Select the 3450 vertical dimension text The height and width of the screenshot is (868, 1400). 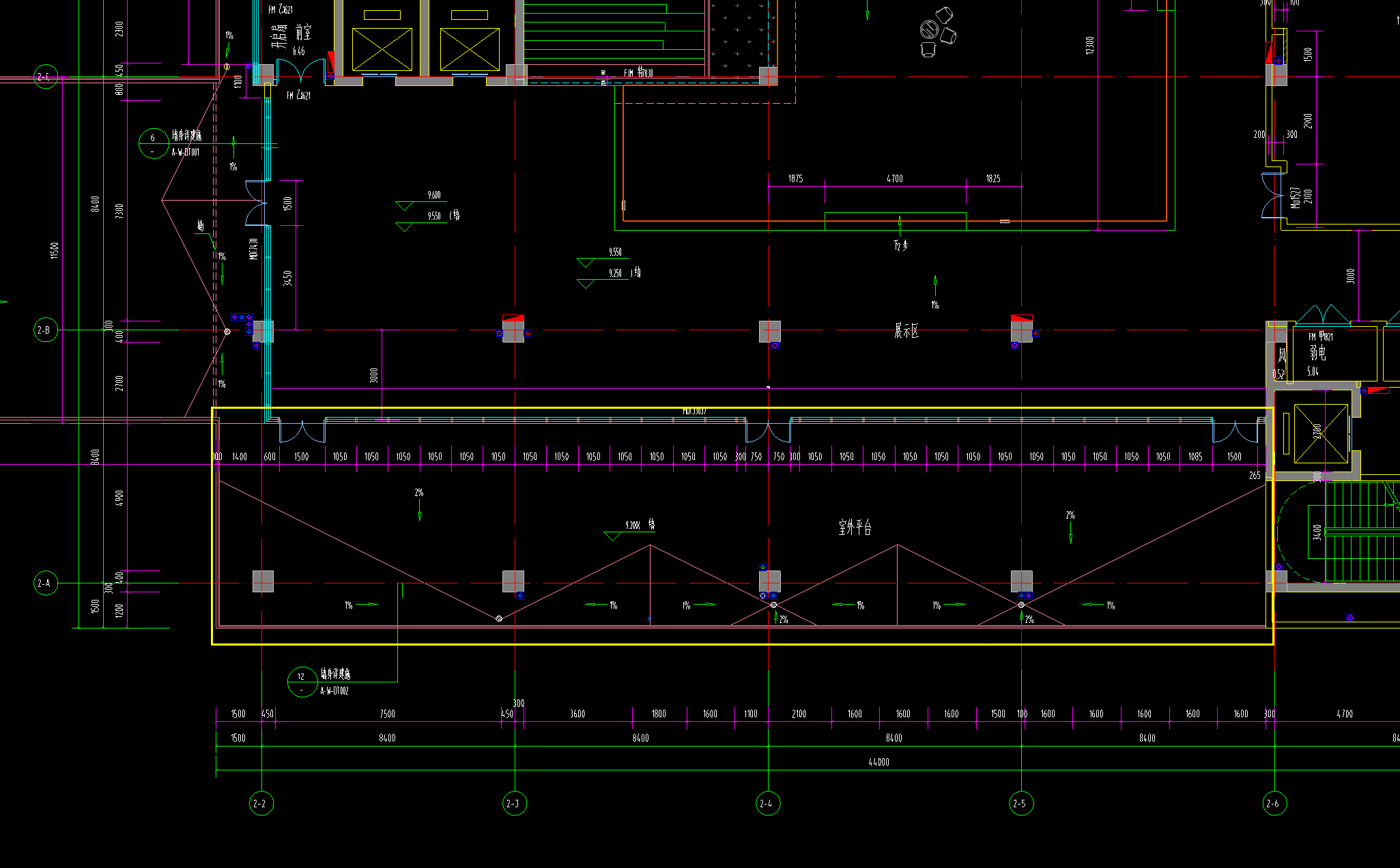tap(287, 278)
